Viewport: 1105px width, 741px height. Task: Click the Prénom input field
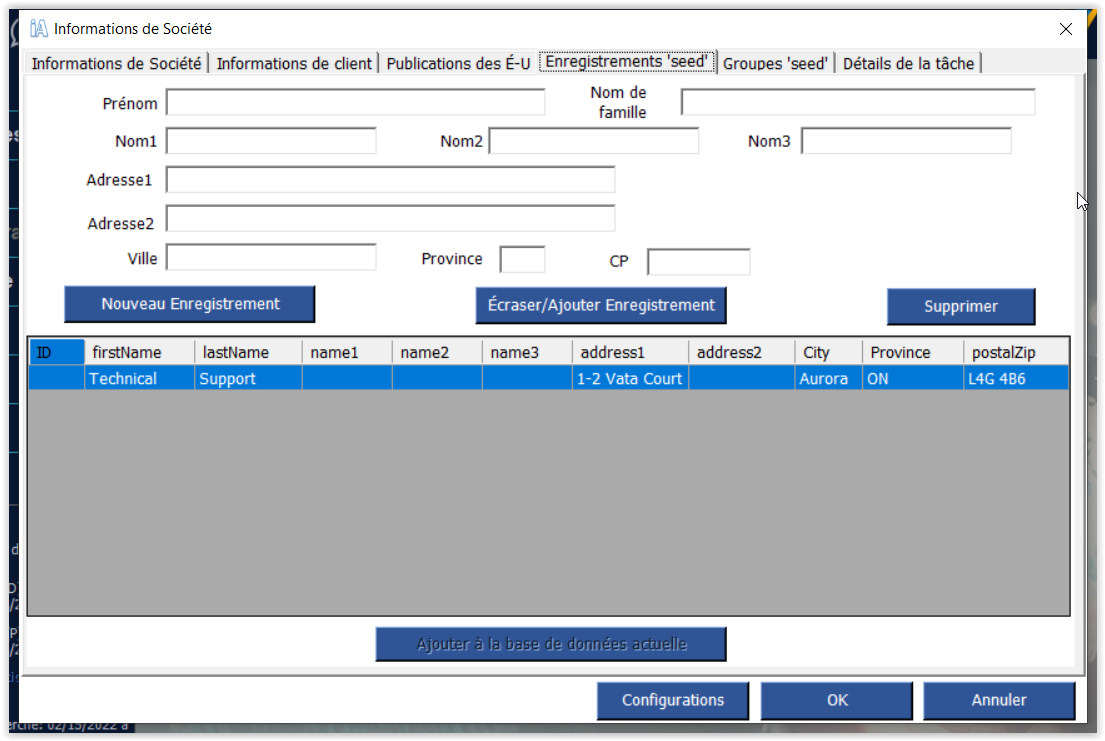click(355, 103)
